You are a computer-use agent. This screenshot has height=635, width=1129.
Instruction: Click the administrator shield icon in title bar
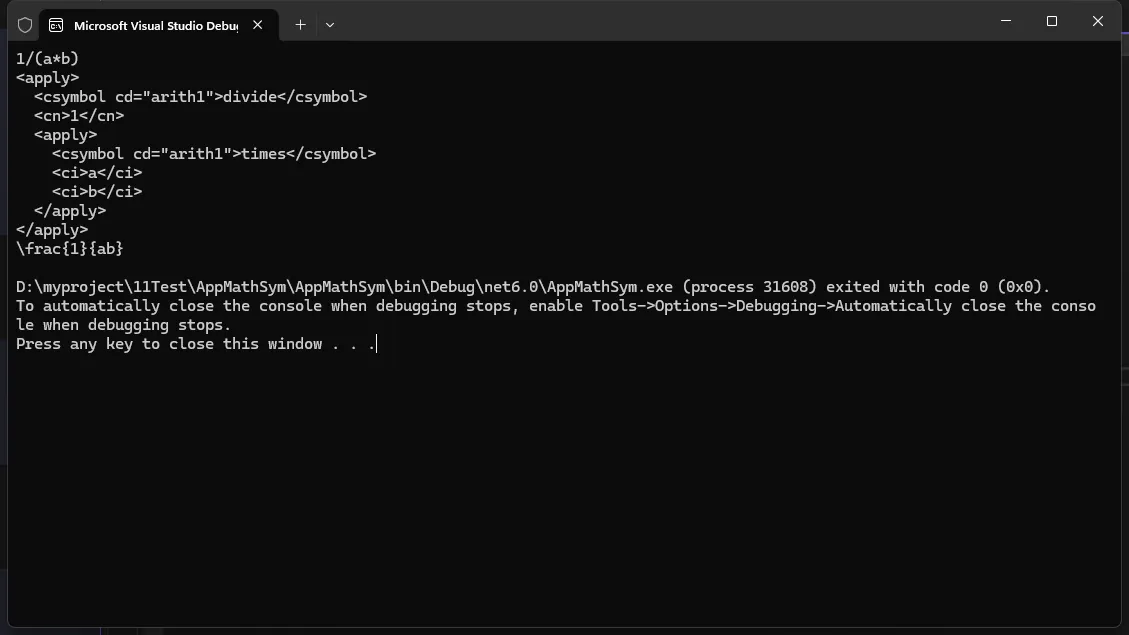(25, 25)
